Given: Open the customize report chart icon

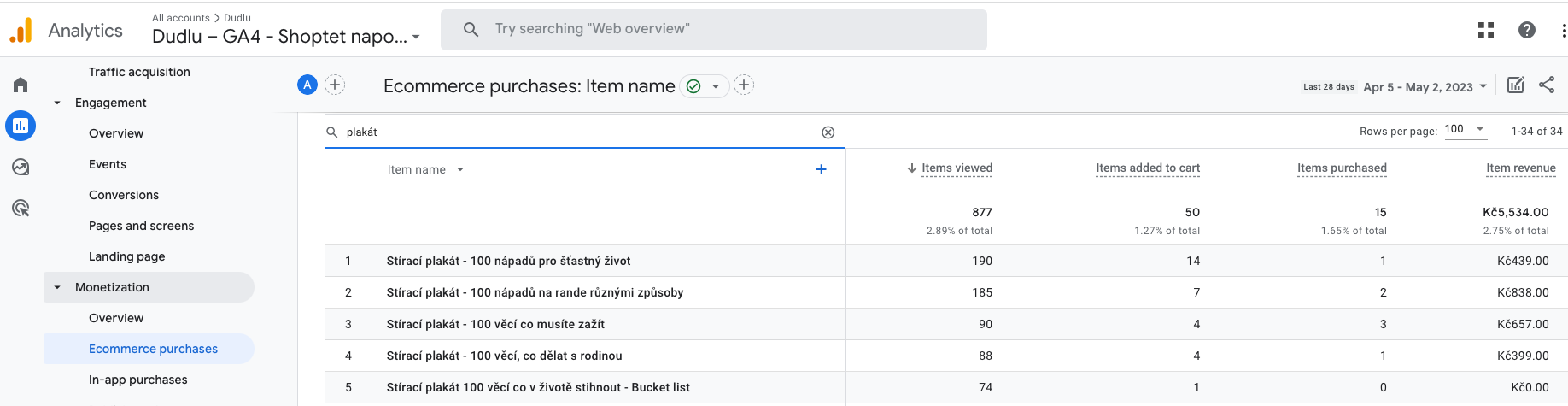Looking at the screenshot, I should [x=1515, y=85].
